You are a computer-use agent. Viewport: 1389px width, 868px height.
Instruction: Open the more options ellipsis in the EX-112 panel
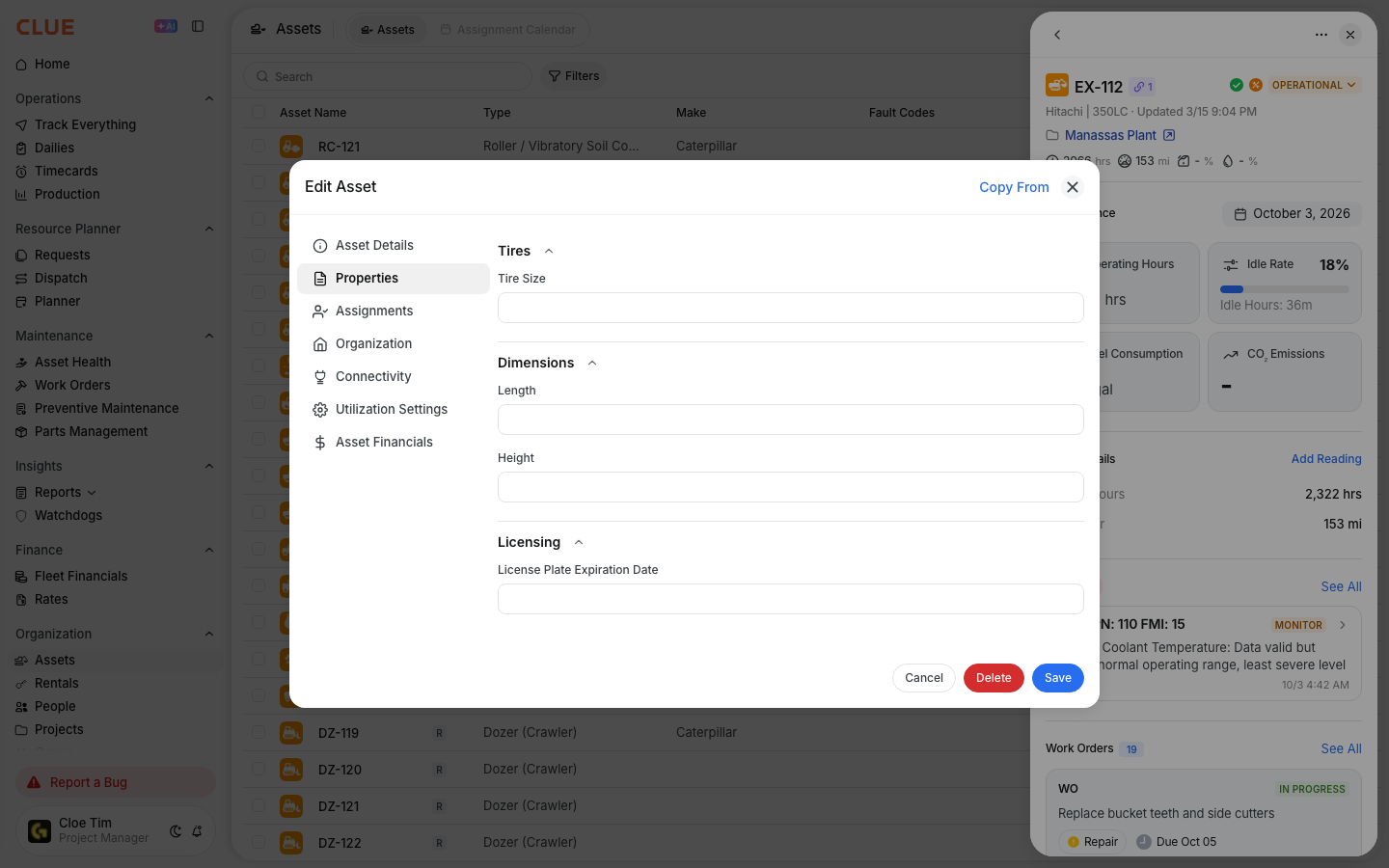(1321, 35)
